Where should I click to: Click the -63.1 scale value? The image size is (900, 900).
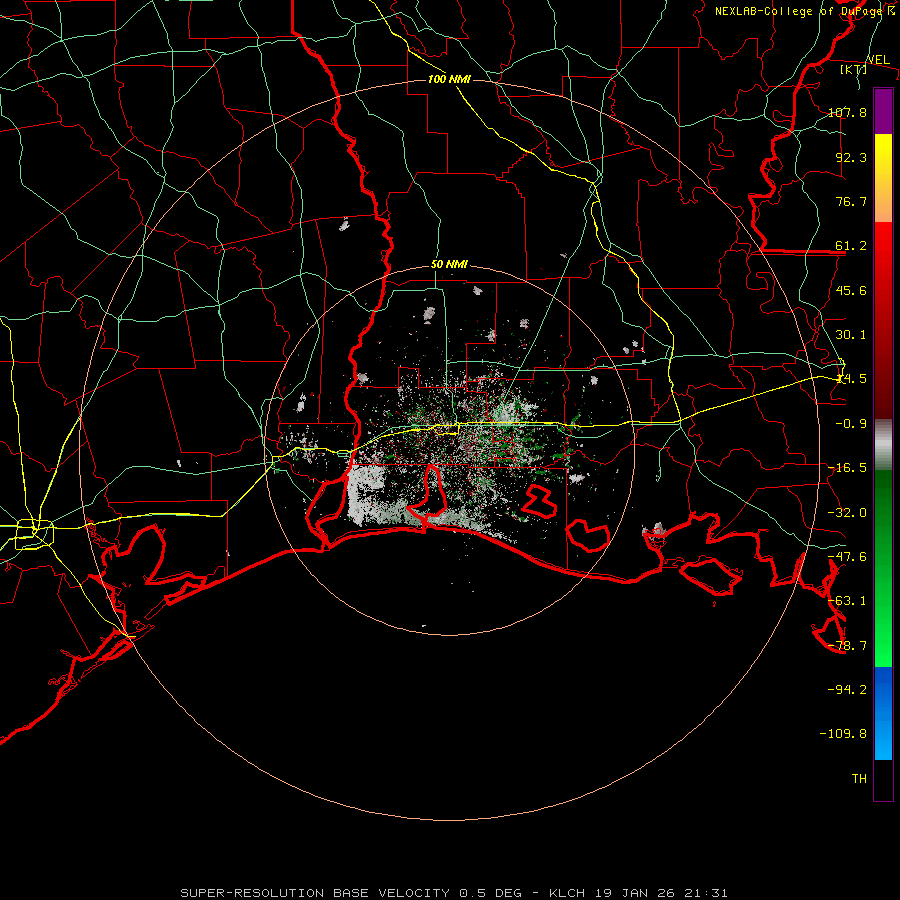point(847,601)
